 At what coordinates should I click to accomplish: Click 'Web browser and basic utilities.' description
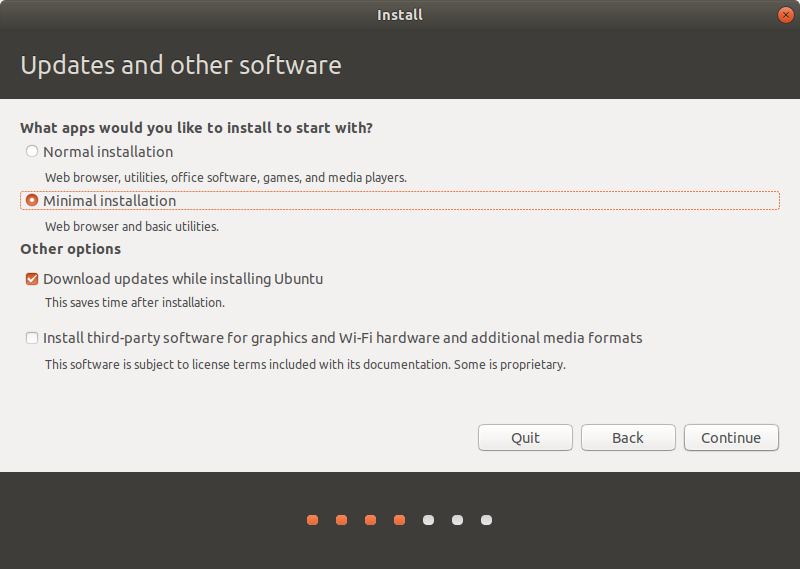(x=132, y=227)
